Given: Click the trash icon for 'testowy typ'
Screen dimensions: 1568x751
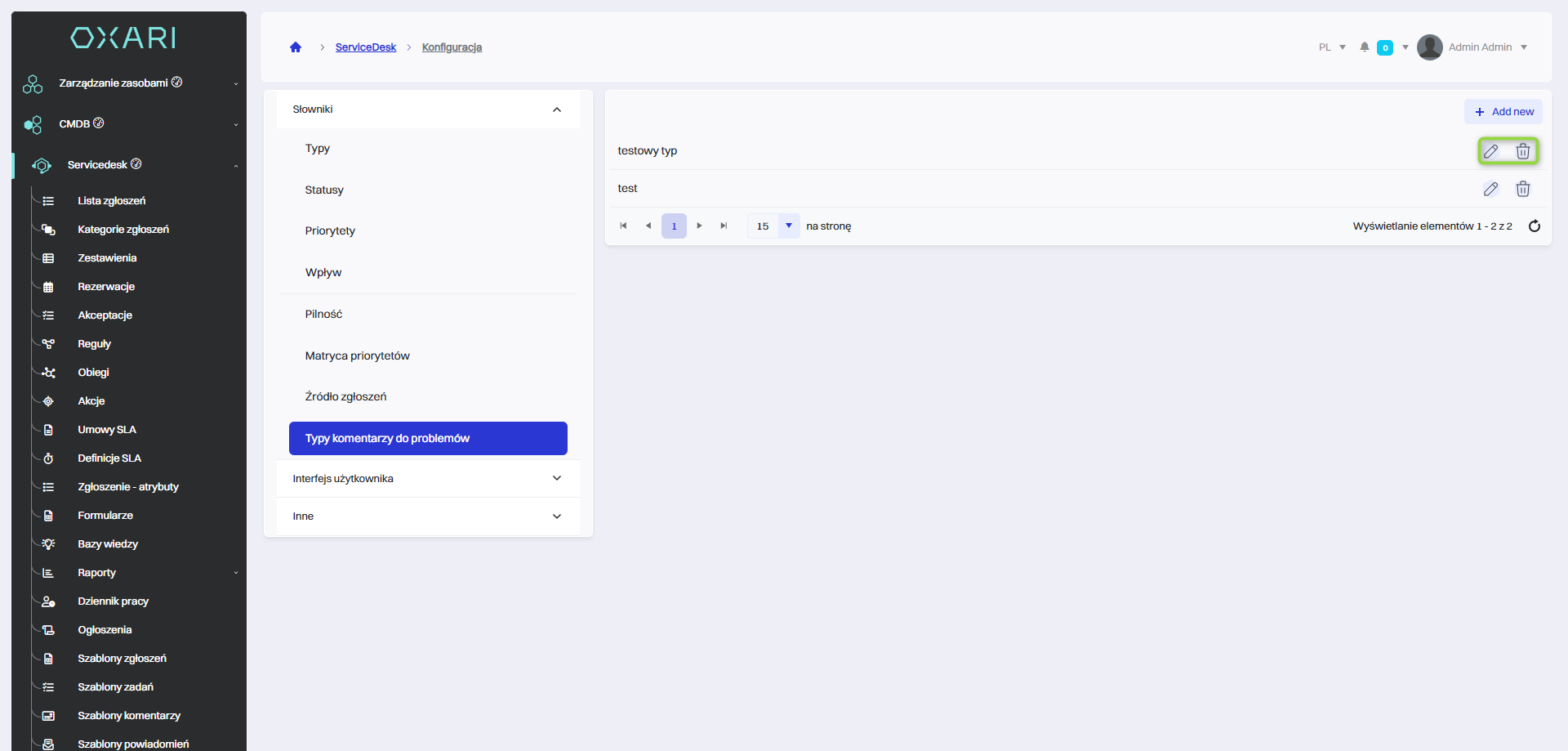Looking at the screenshot, I should click(x=1522, y=151).
